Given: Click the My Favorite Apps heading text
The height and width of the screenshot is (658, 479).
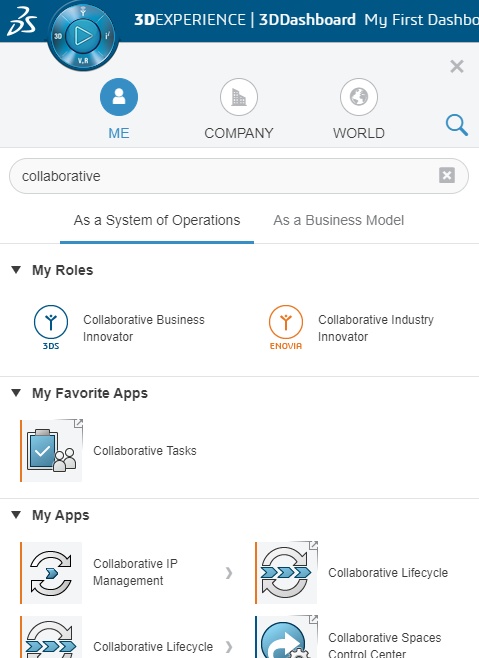Looking at the screenshot, I should [x=90, y=393].
